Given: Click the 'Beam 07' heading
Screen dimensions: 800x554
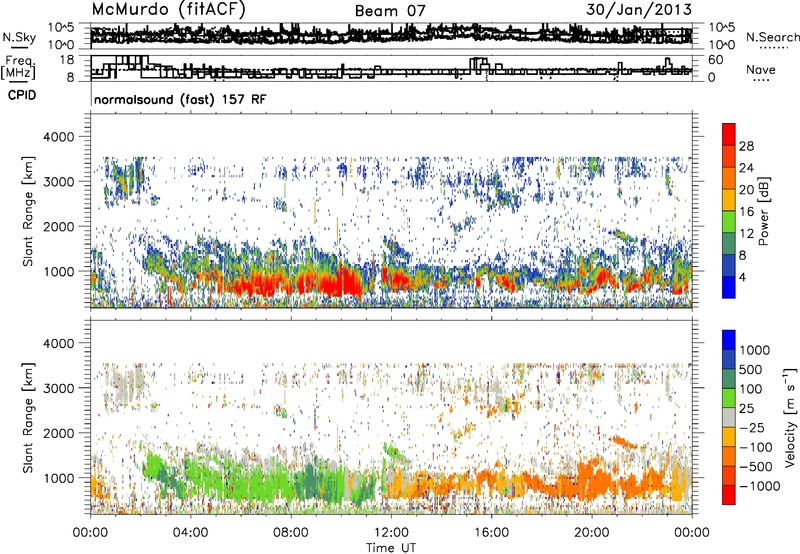Looking at the screenshot, I should [390, 11].
